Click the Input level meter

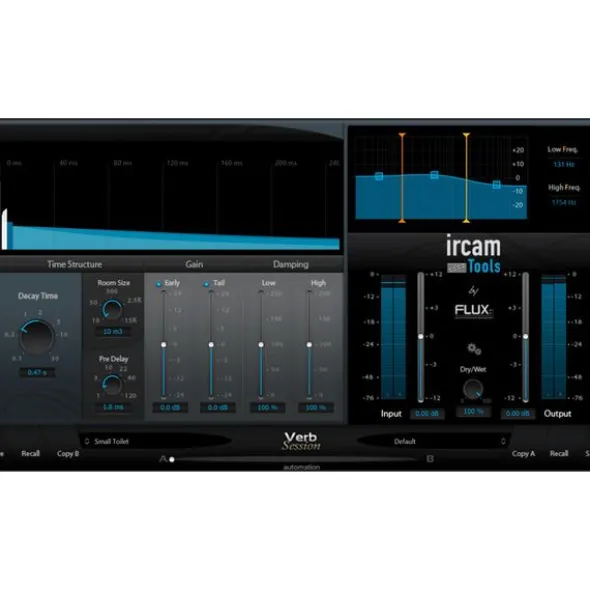point(393,337)
